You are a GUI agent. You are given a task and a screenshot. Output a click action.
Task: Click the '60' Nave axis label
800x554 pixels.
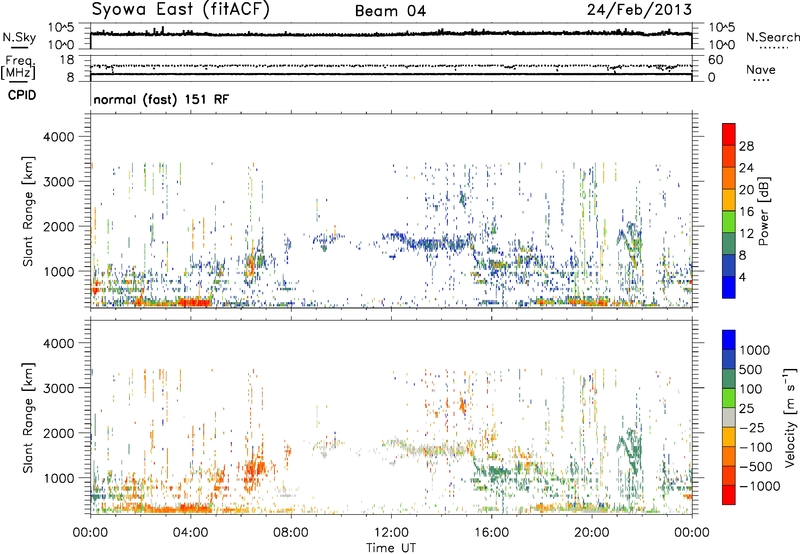click(x=716, y=60)
